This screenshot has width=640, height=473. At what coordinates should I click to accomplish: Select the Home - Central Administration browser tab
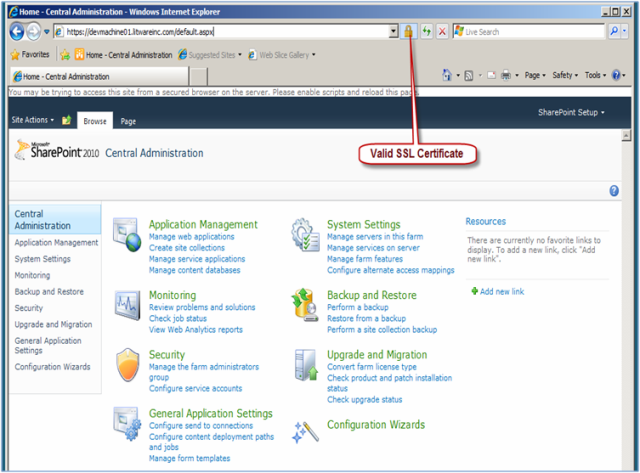(99, 76)
